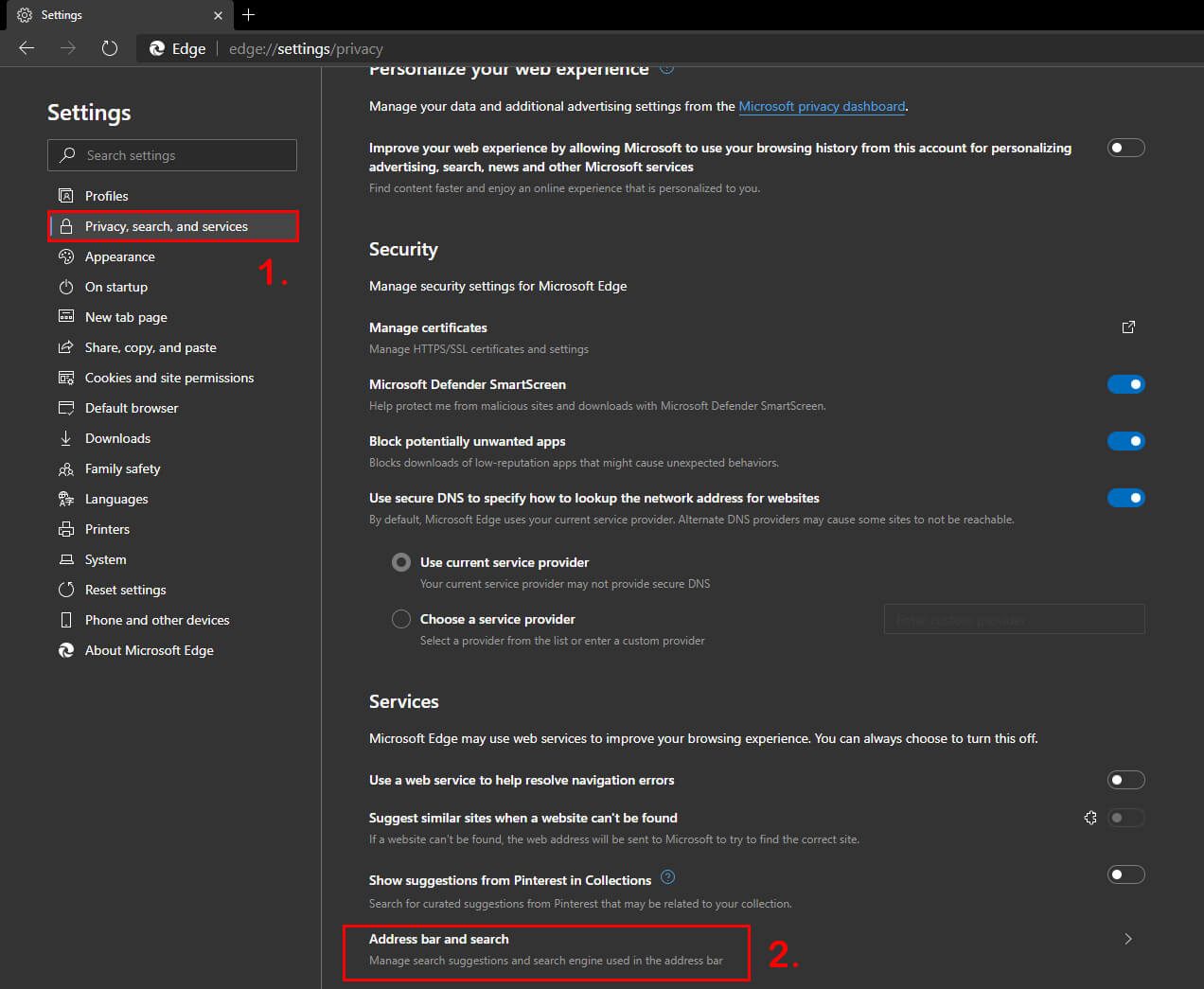Viewport: 1204px width, 989px height.
Task: Open Family safety settings
Action: pyautogui.click(x=172, y=468)
